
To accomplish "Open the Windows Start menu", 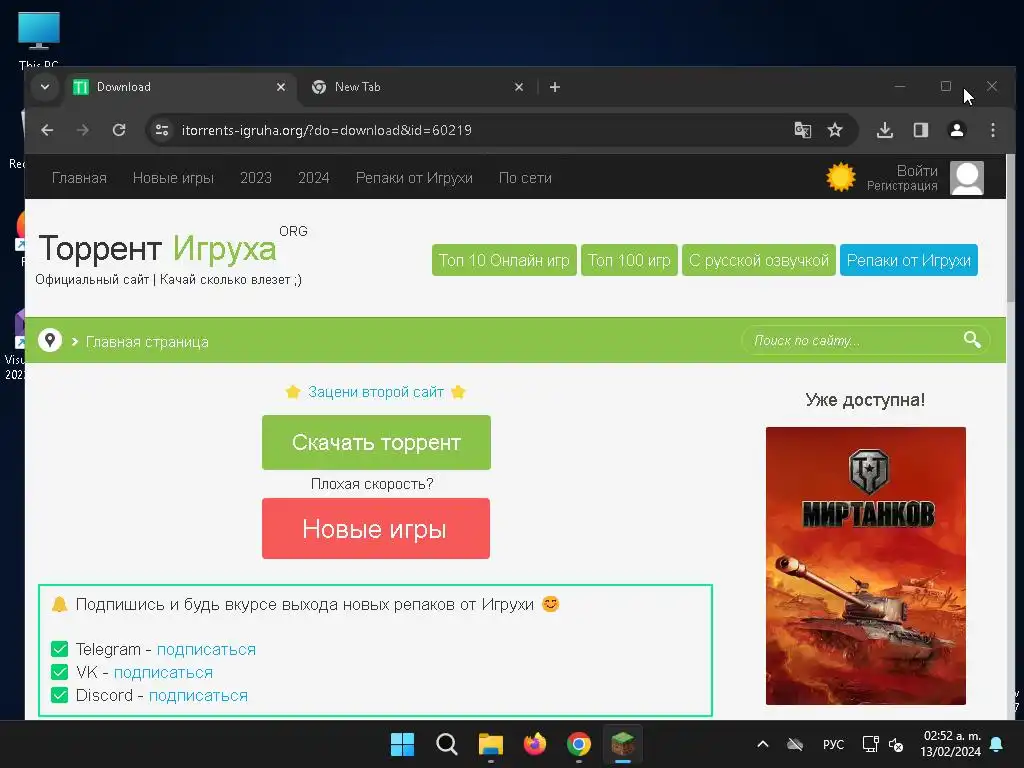I will [x=402, y=744].
